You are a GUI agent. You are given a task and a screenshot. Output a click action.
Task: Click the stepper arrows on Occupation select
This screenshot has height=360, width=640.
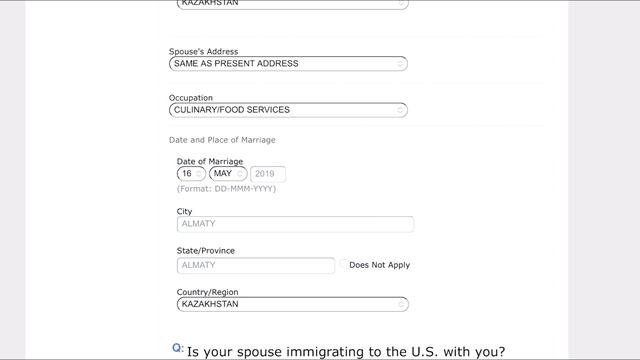click(400, 110)
